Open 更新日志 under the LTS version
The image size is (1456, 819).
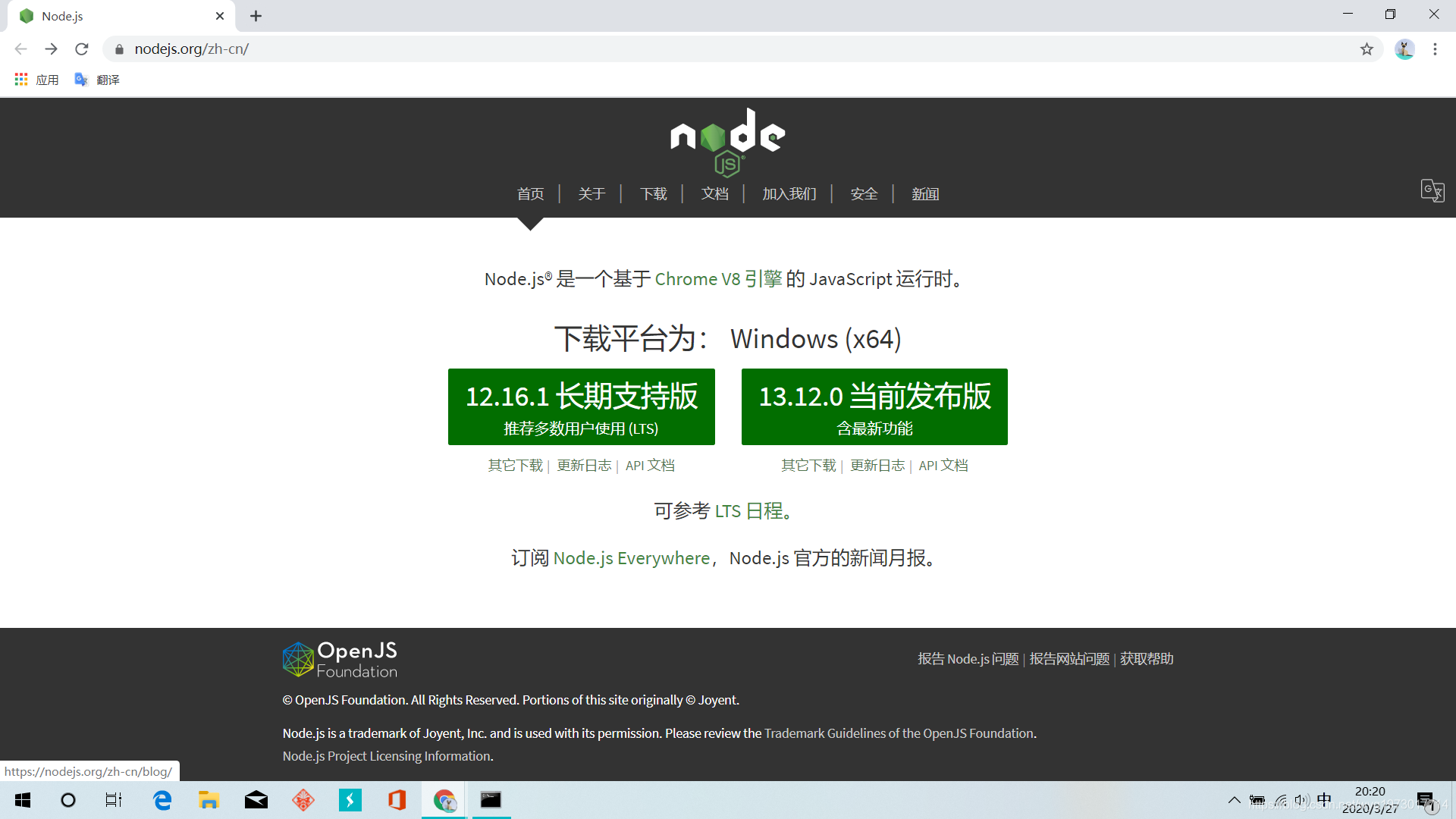[x=584, y=466]
